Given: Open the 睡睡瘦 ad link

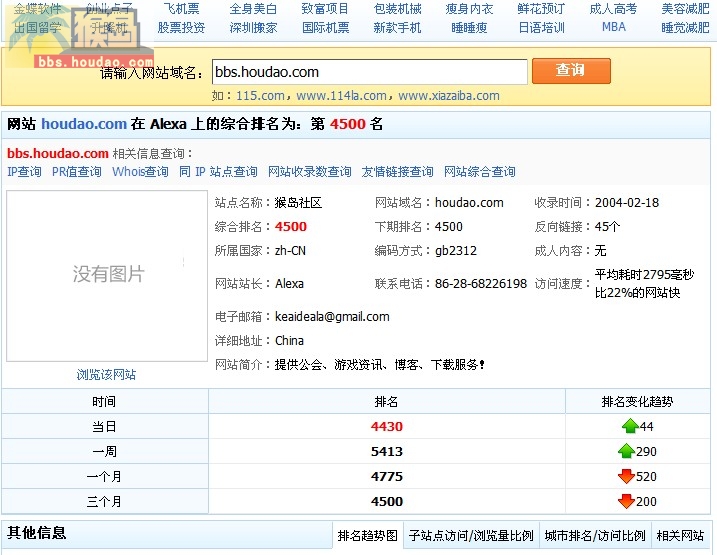Looking at the screenshot, I should click(x=469, y=27).
